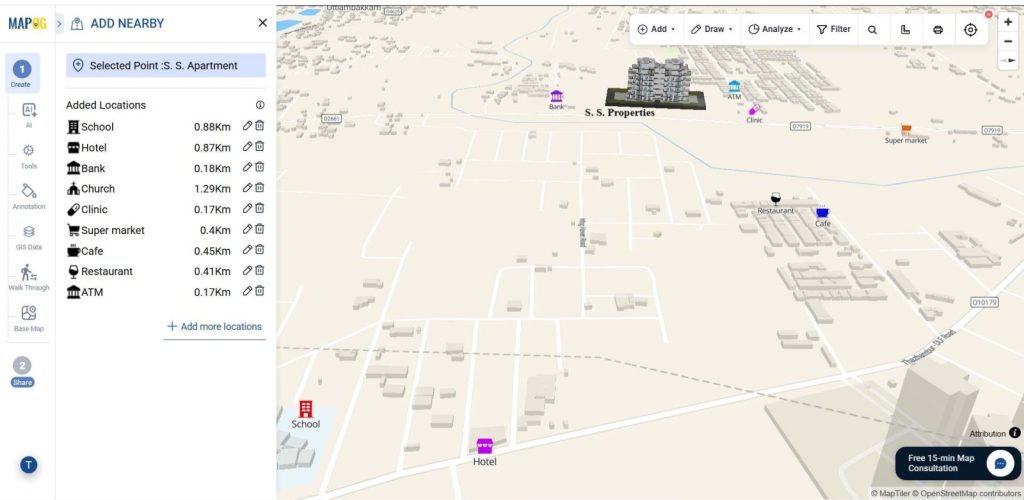The width and height of the screenshot is (1024, 500).
Task: Delete the Clinic location entry
Action: tap(259, 209)
